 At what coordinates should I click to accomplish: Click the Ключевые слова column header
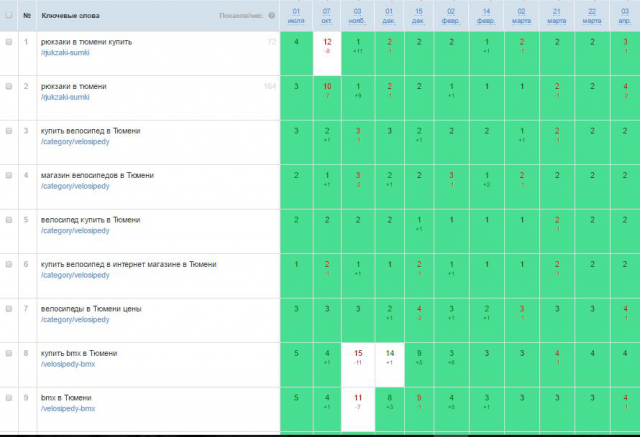coord(70,16)
